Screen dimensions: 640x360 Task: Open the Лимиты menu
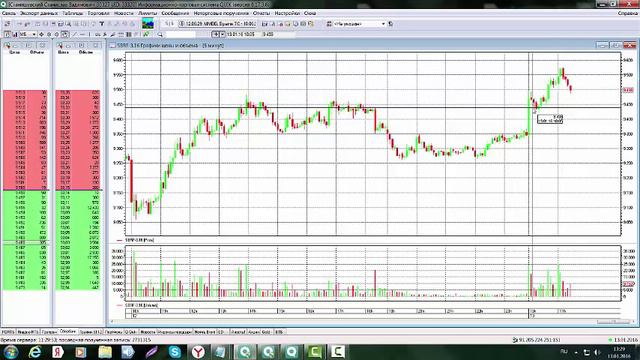click(x=147, y=13)
